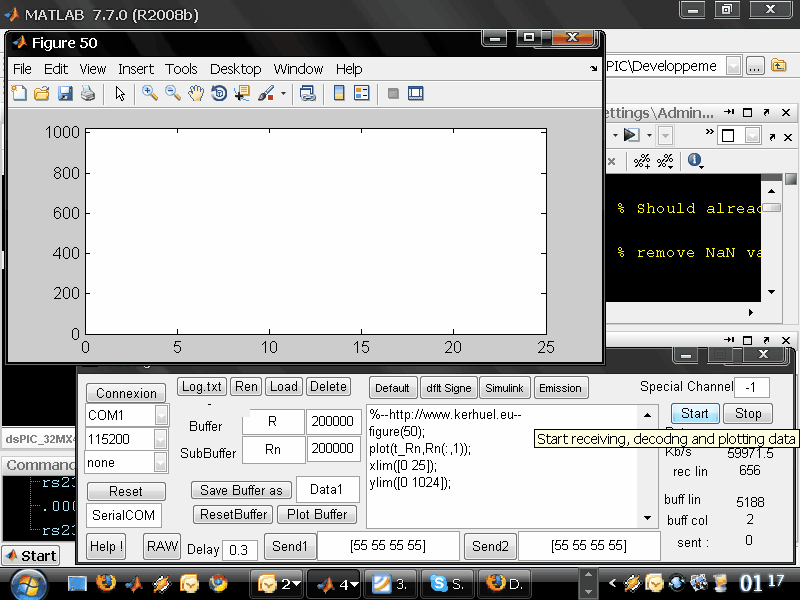Click the Open File folder icon
The height and width of the screenshot is (600, 800).
[42, 93]
